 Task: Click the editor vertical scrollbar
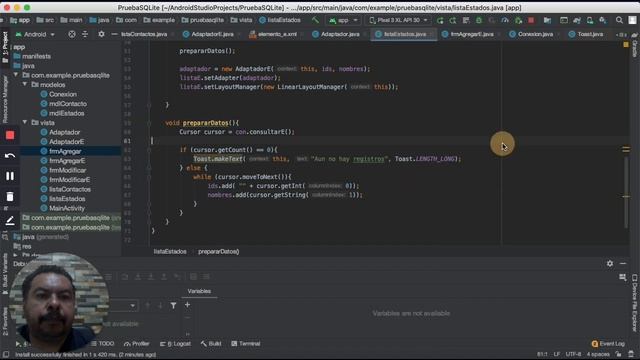[x=626, y=192]
